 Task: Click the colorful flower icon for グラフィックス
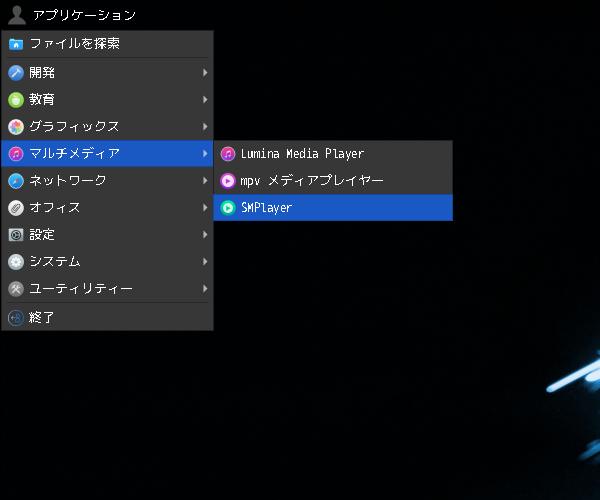(16, 127)
